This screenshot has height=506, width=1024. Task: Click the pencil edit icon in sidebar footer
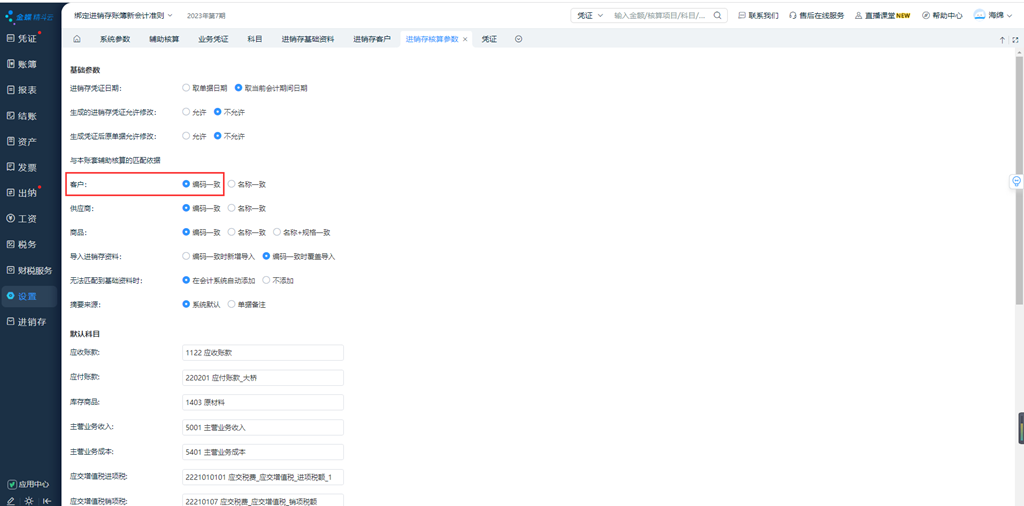(11, 501)
